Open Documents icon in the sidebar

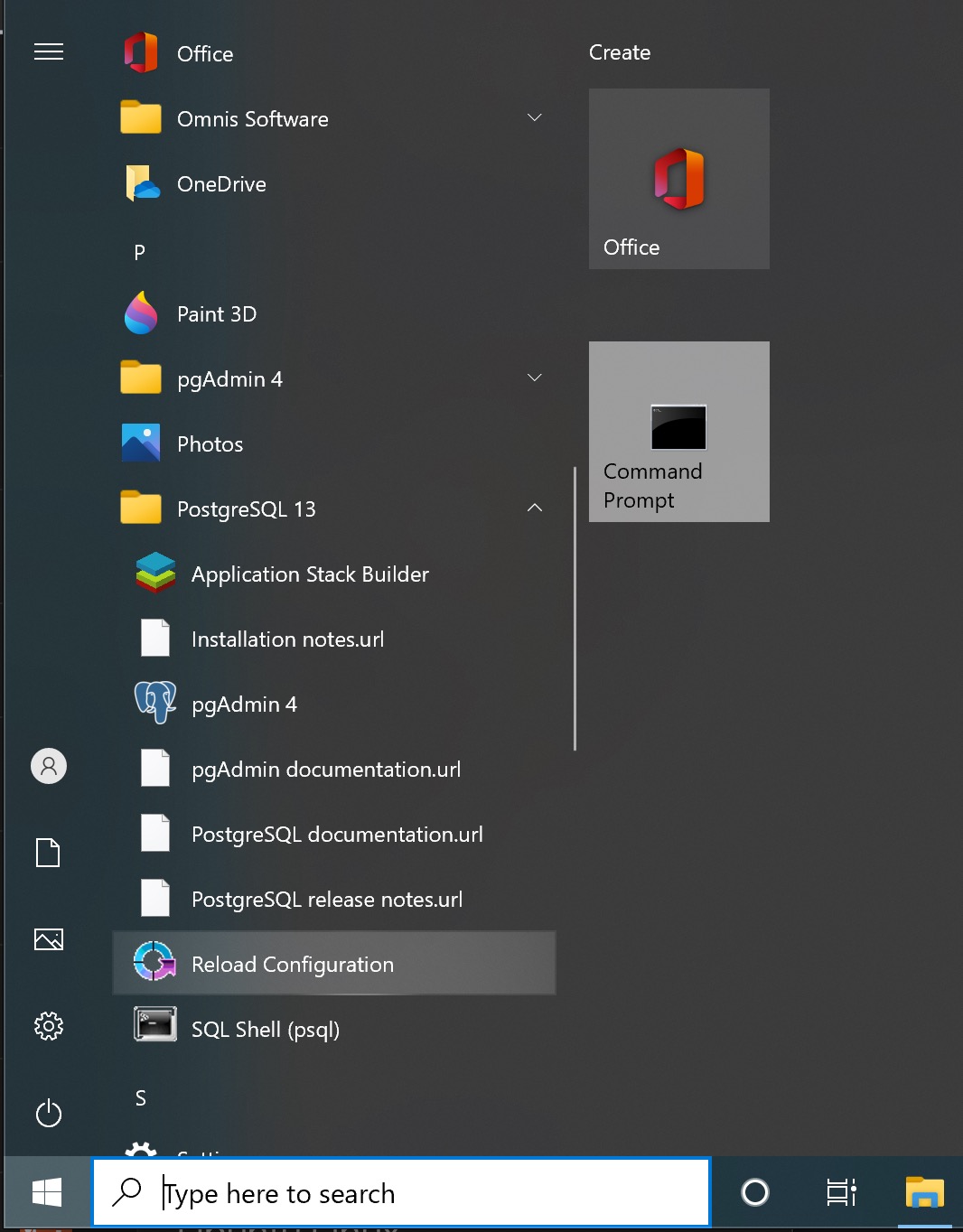[49, 853]
